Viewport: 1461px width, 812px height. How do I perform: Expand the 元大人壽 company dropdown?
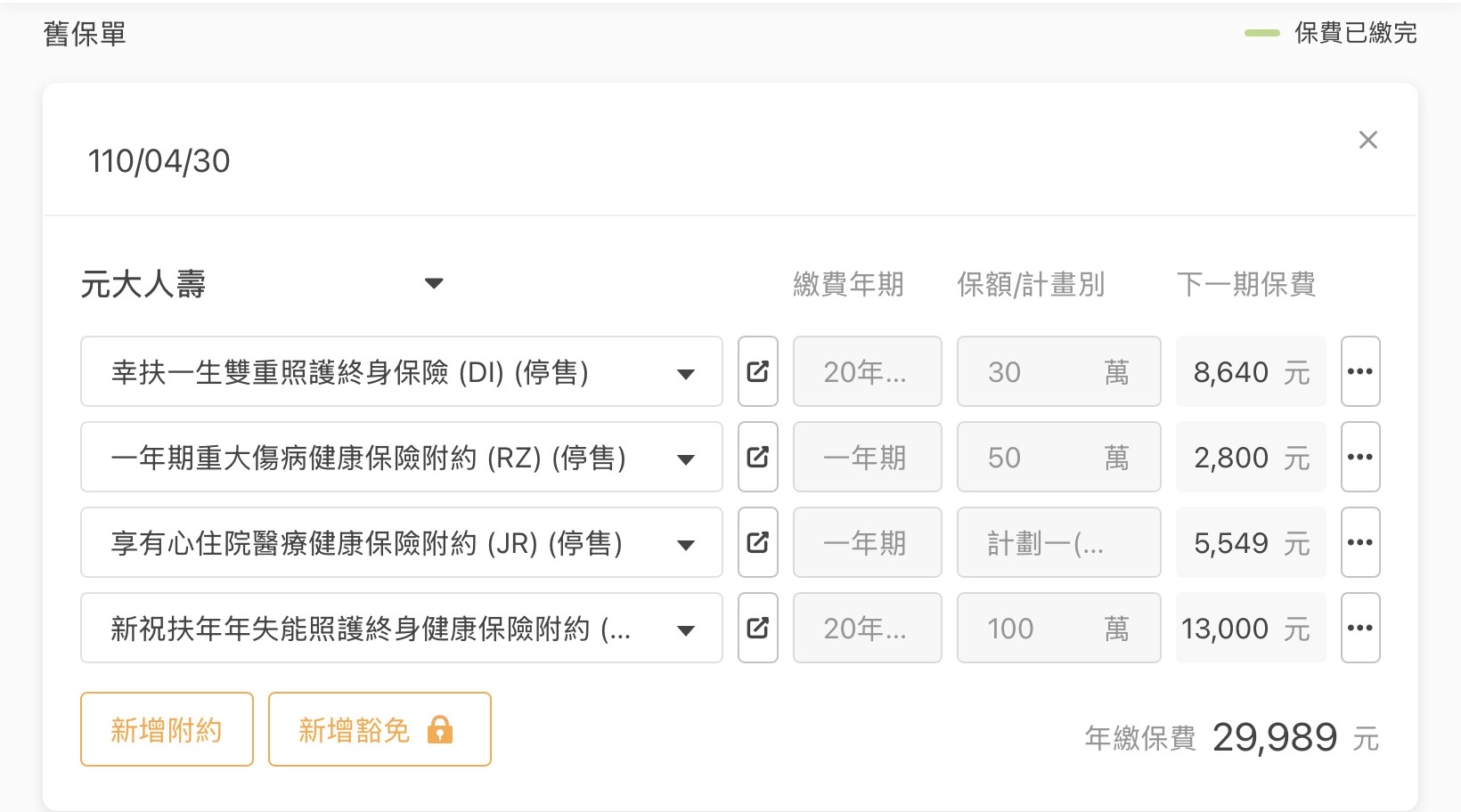click(x=434, y=284)
